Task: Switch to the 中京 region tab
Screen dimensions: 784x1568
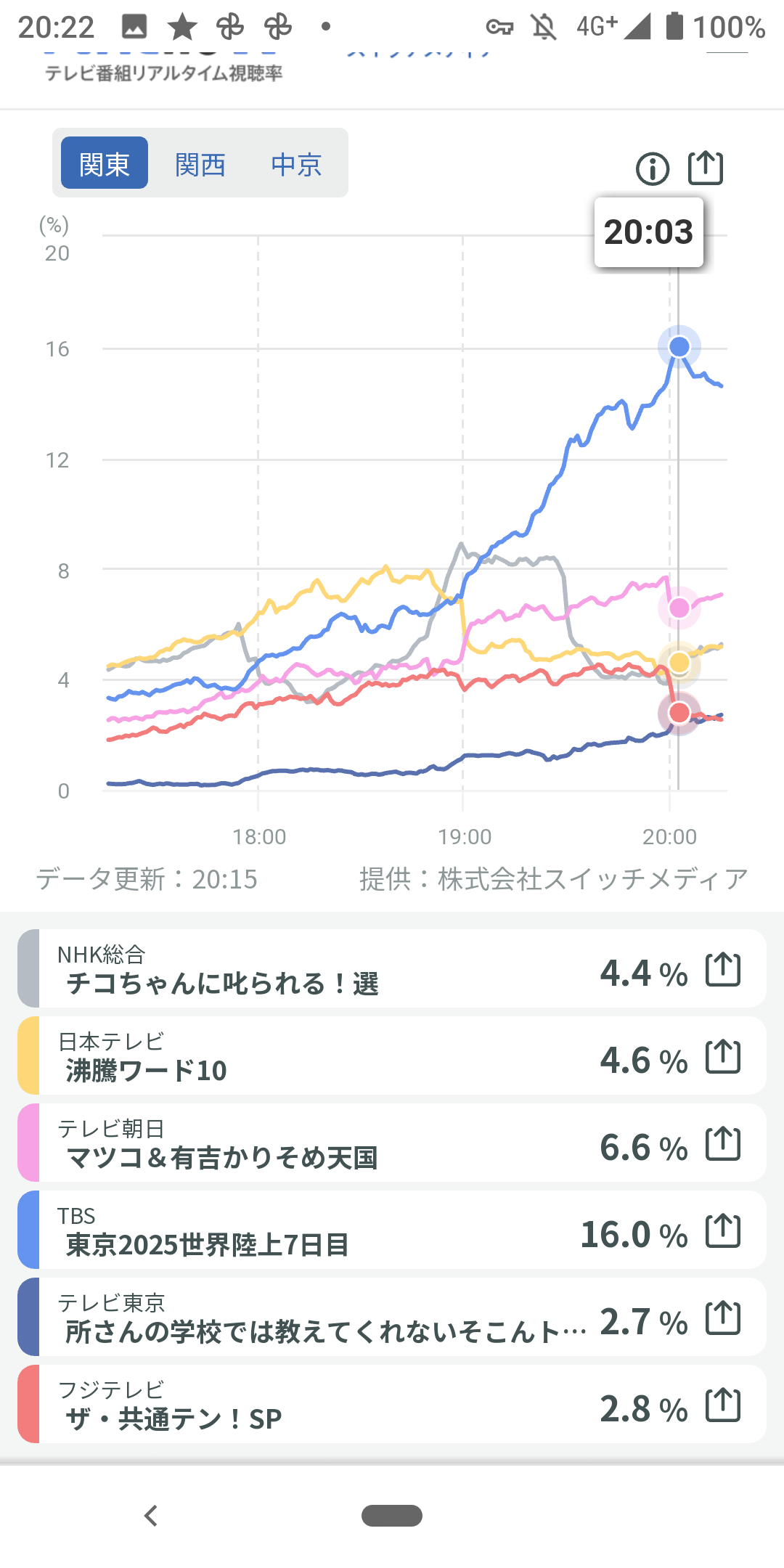Action: 296,164
